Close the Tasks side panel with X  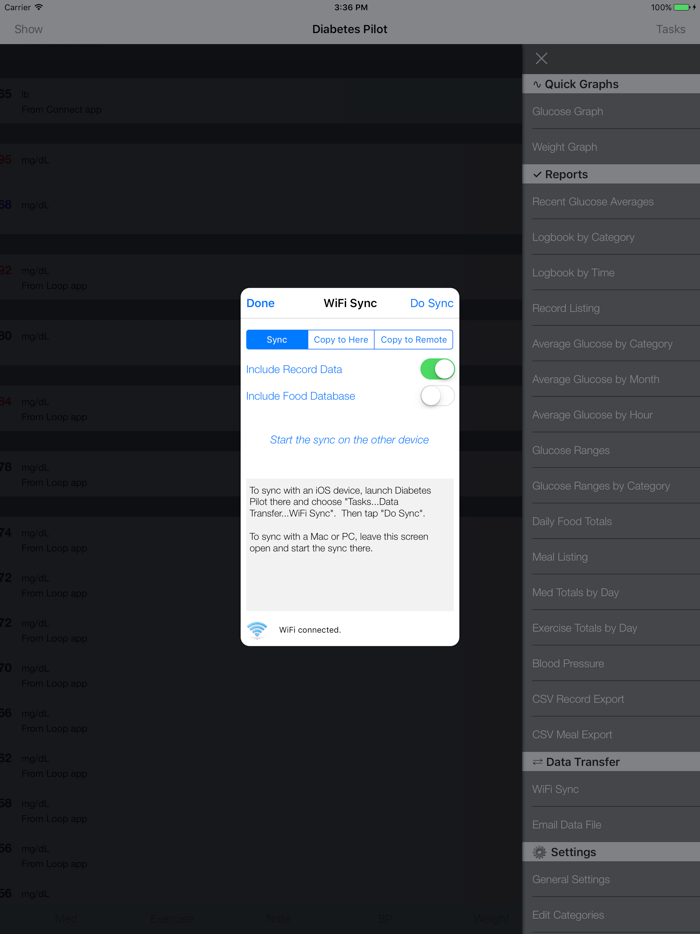tap(541, 58)
